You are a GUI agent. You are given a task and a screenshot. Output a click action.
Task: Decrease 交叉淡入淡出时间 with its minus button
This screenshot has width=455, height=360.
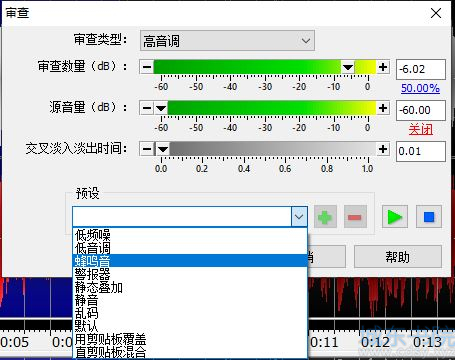(147, 149)
